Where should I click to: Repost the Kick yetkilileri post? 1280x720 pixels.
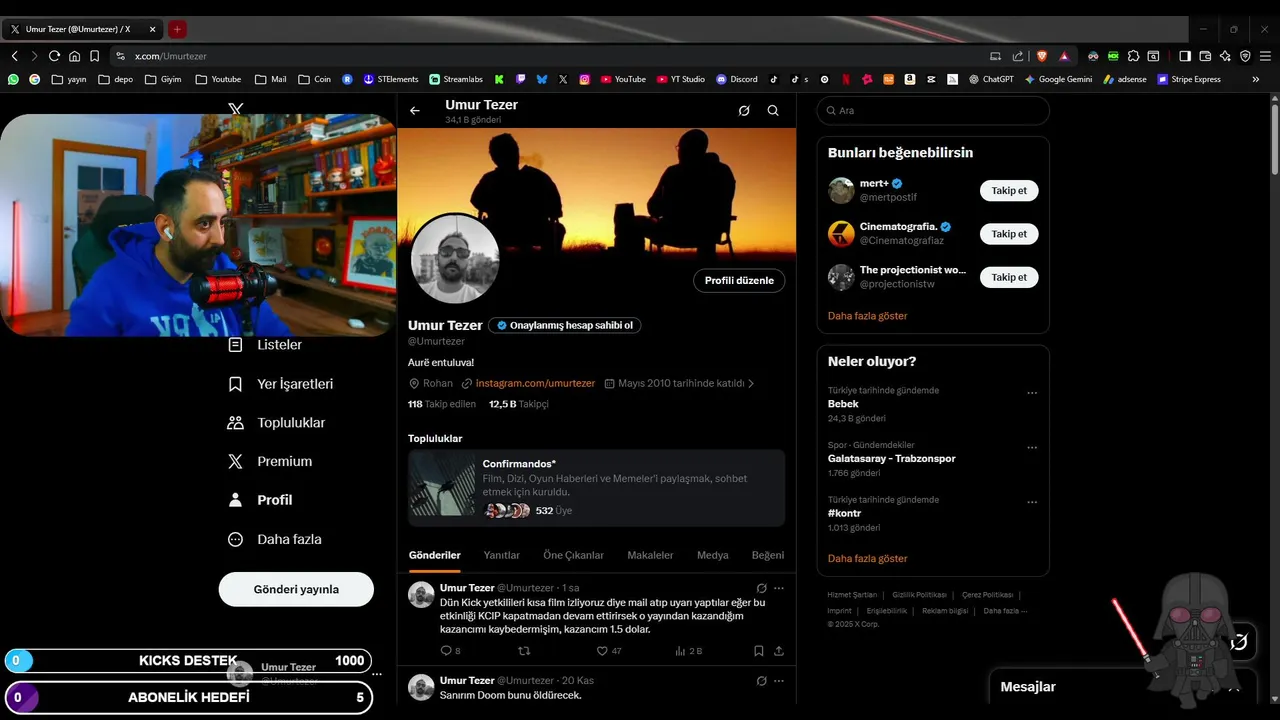pos(524,650)
